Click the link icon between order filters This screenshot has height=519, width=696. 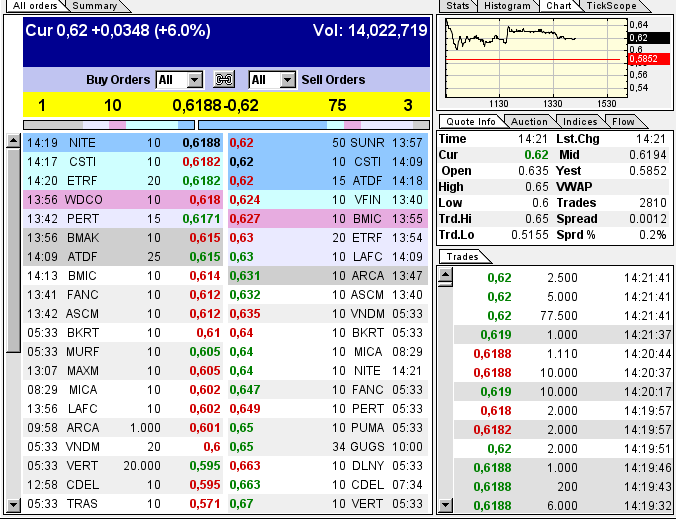[x=224, y=80]
